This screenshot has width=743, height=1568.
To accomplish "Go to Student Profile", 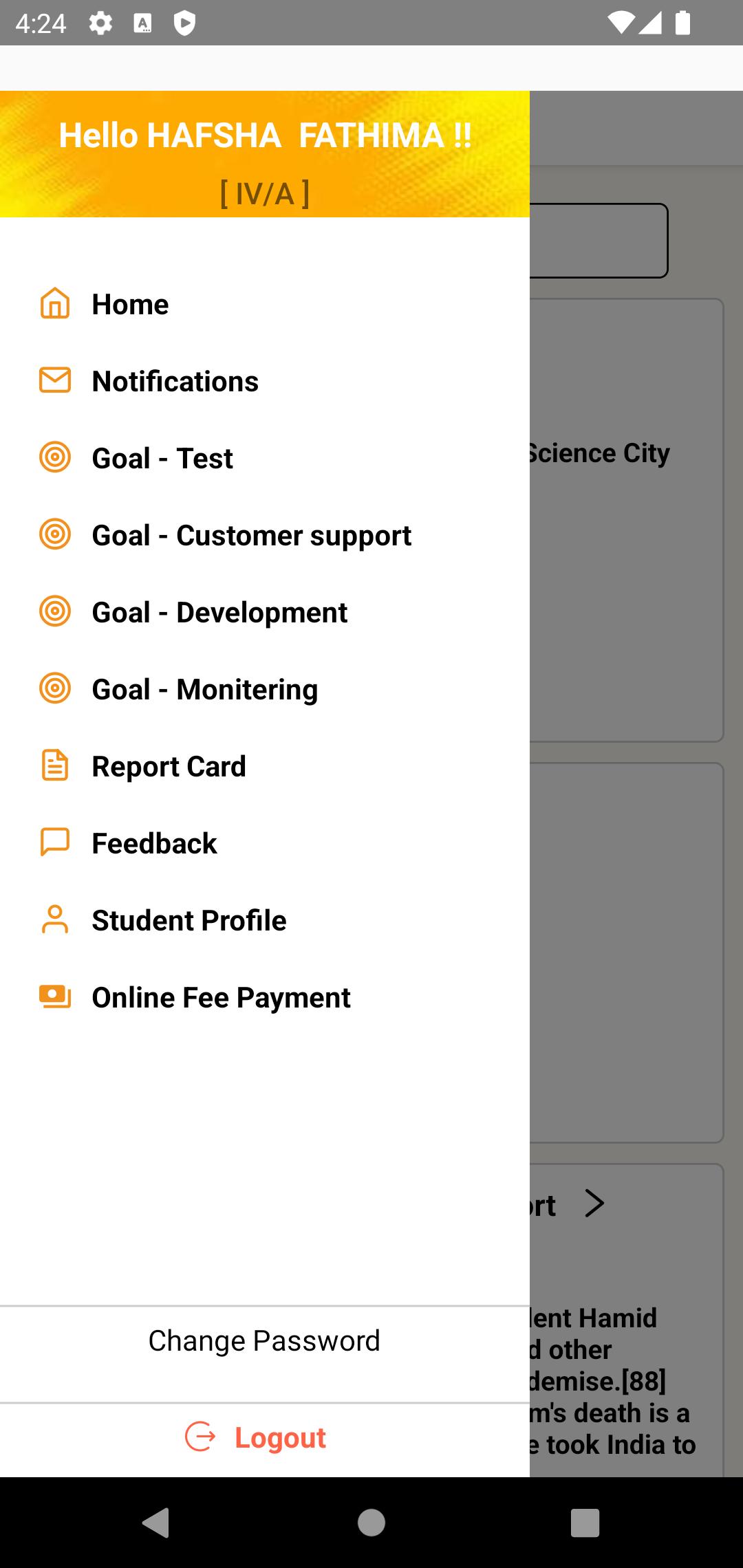I will (189, 920).
